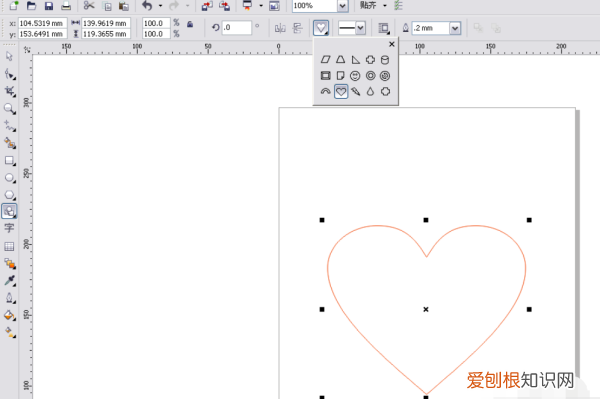This screenshot has width=600, height=399.
Task: Select the Zoom magnifier tool
Action: pyautogui.click(x=10, y=109)
